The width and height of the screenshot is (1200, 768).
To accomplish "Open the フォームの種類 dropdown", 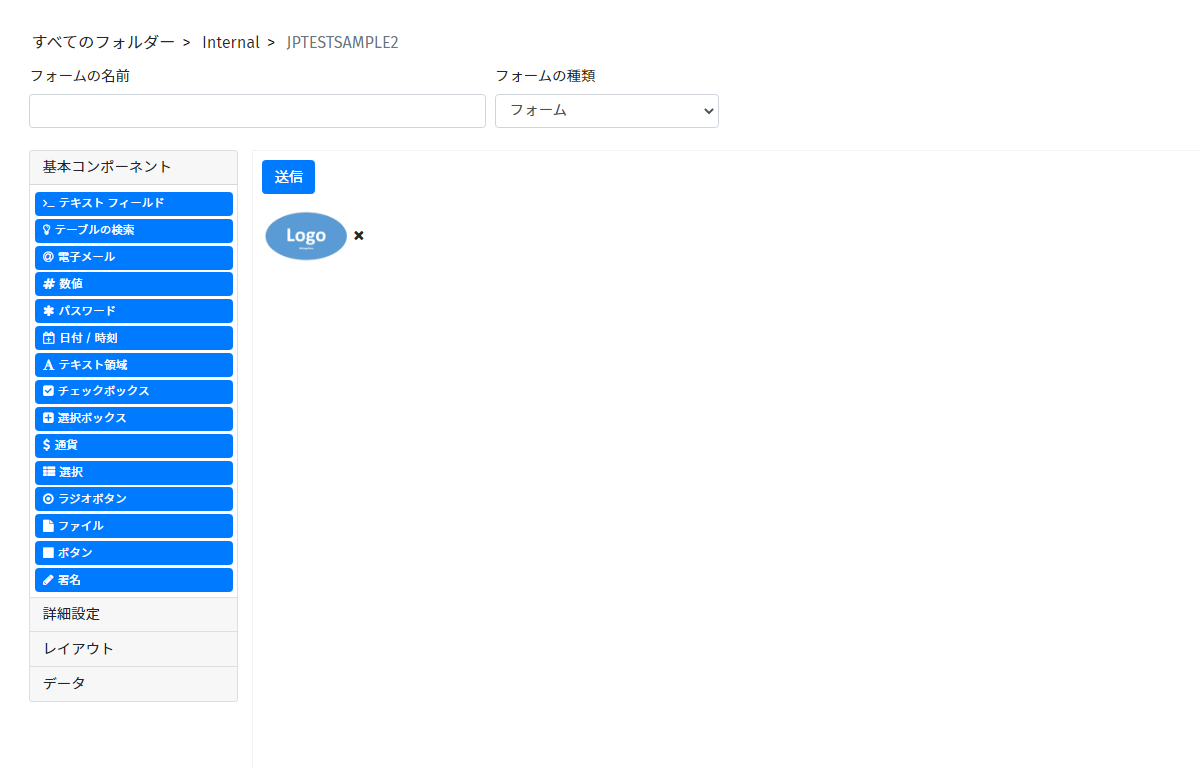I will pyautogui.click(x=606, y=111).
